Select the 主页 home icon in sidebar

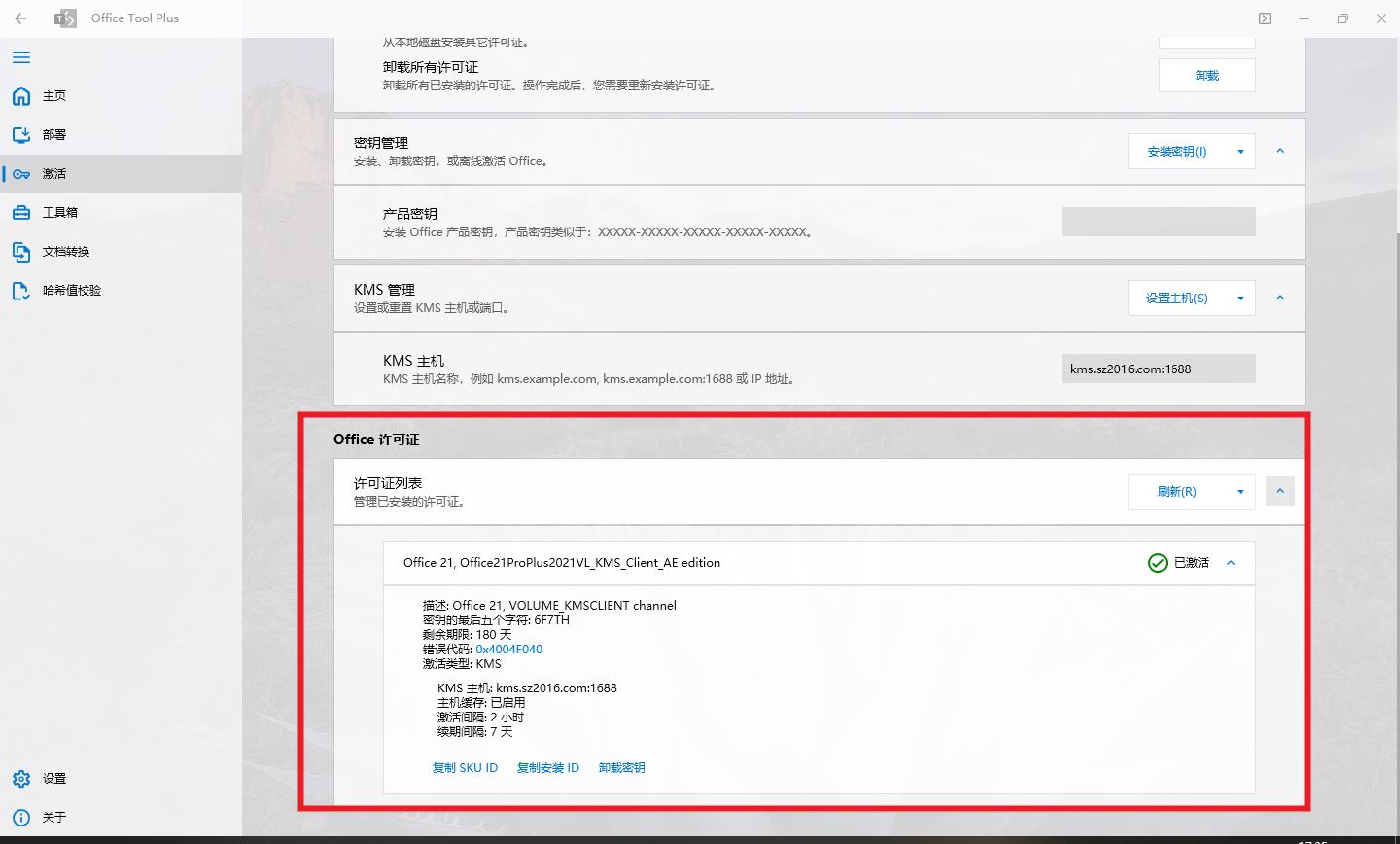point(20,95)
